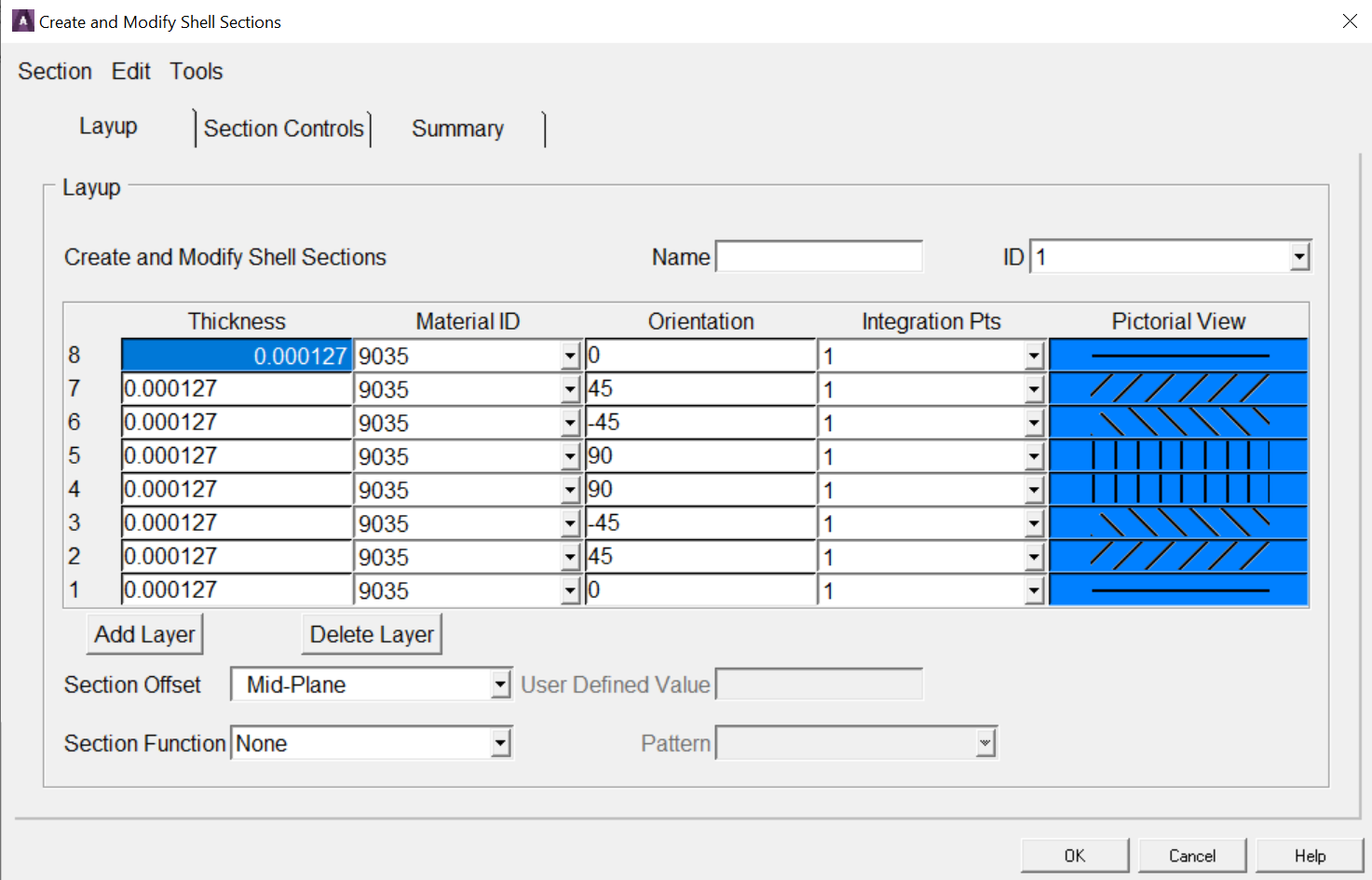This screenshot has height=880, width=1372.
Task: Click the ANSYS application icon in title bar
Action: (x=21, y=20)
